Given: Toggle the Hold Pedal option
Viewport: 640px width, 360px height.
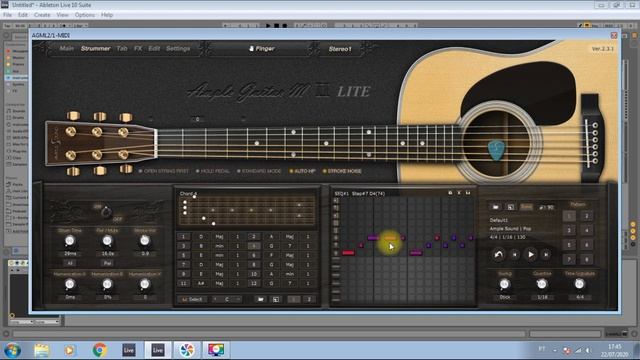Looking at the screenshot, I should coord(213,171).
